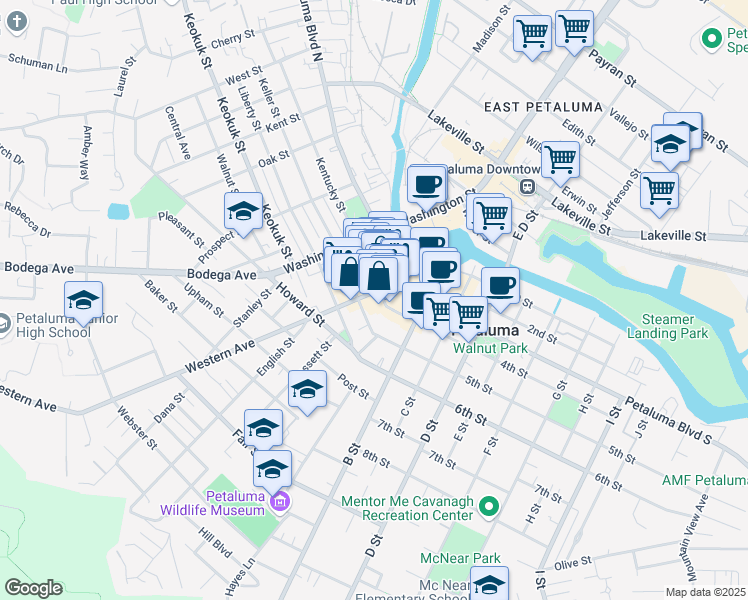
Task: Click the green Cavanagh Recreation Center pin
Action: 489,507
